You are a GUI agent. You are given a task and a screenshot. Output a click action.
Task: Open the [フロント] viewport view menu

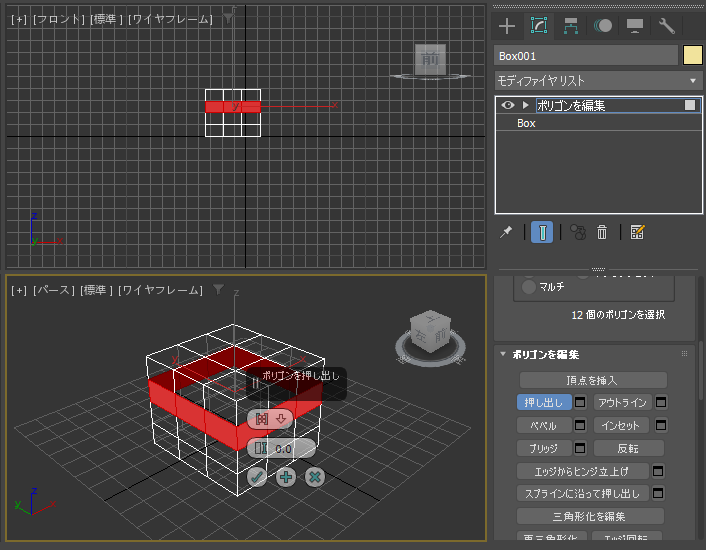pos(59,19)
